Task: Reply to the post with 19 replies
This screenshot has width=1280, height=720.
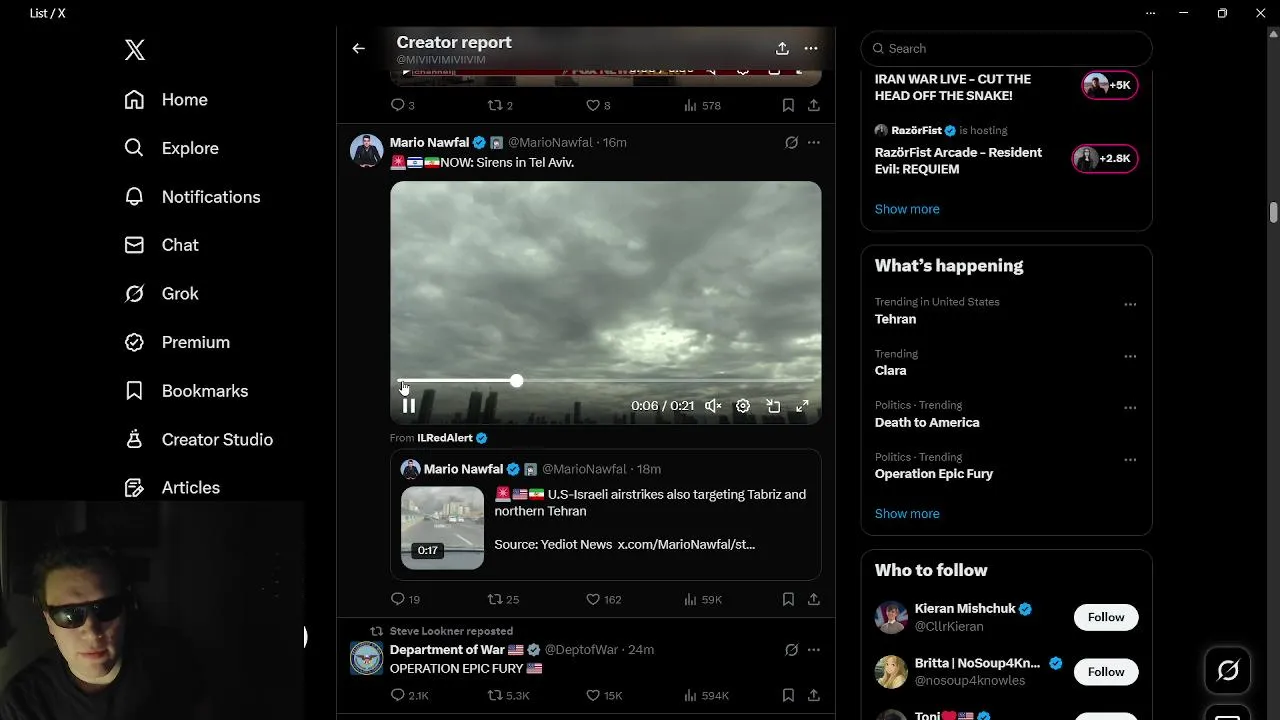Action: 405,599
